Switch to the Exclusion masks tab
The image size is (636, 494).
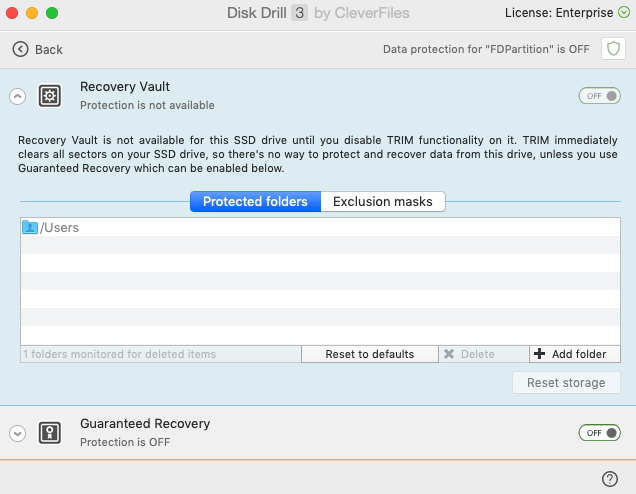383,202
